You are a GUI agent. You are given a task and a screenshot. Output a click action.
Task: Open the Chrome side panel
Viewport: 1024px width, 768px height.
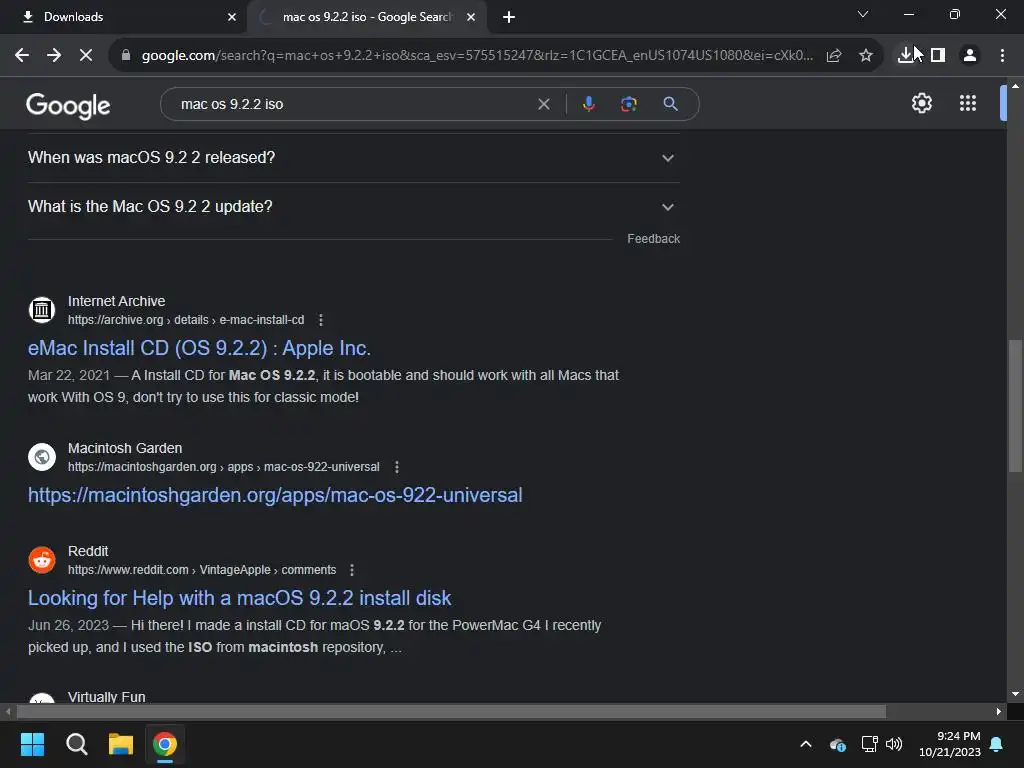938,56
